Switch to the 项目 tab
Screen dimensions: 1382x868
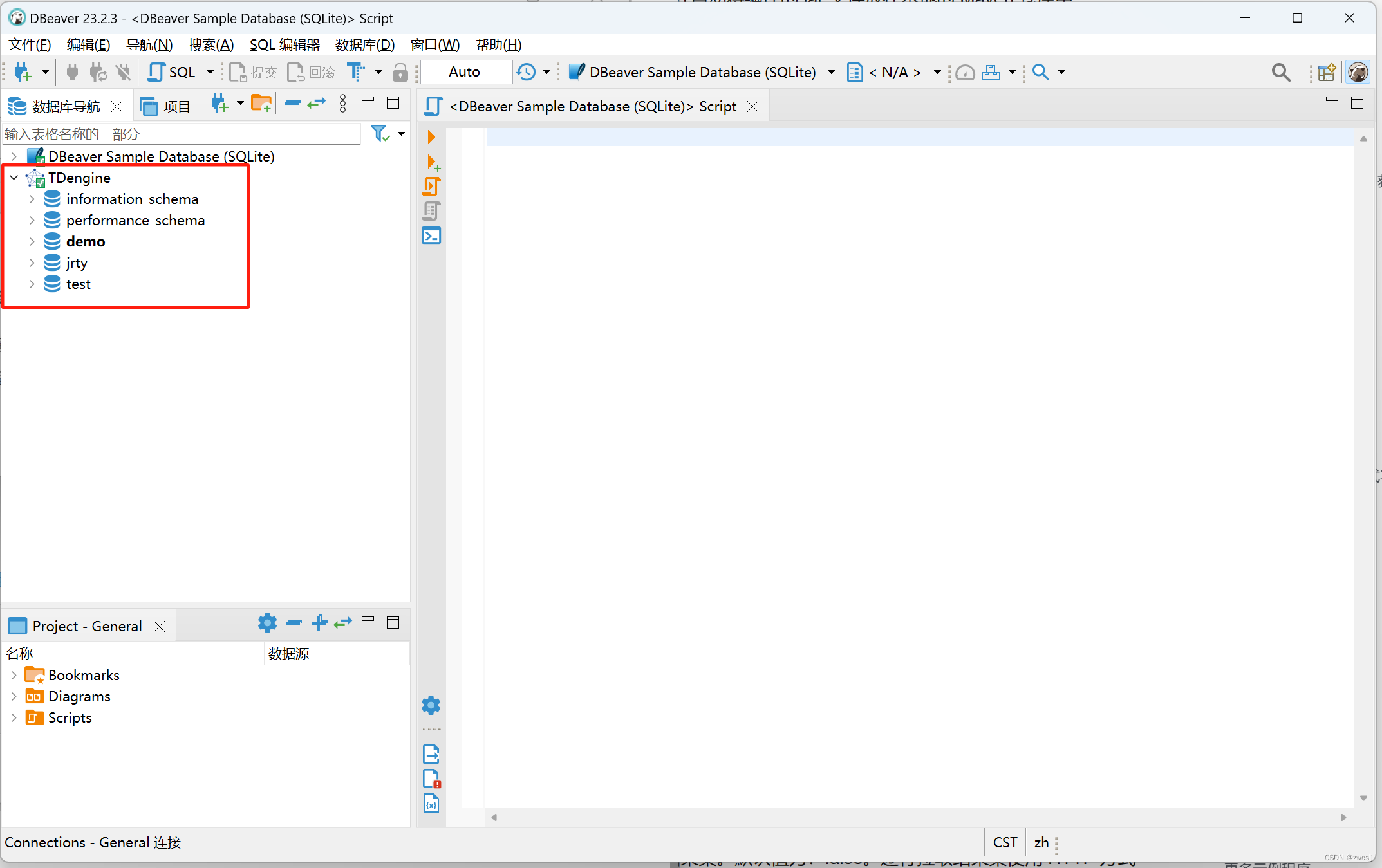click(x=166, y=106)
